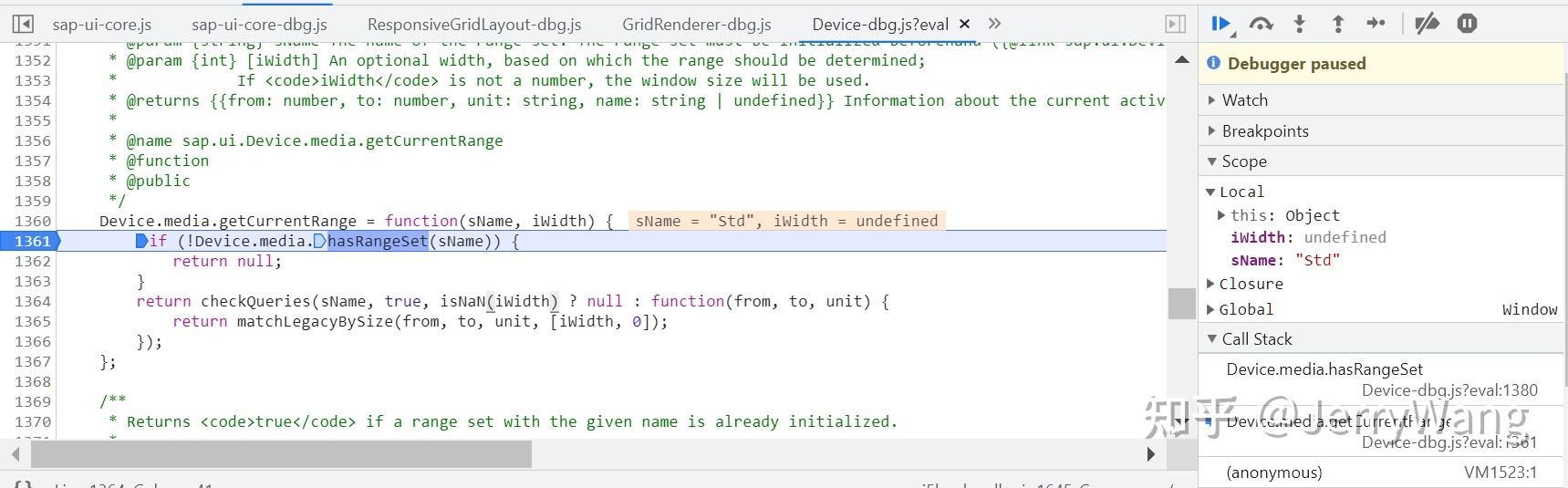Toggle breakpoint at line 1361

31,241
